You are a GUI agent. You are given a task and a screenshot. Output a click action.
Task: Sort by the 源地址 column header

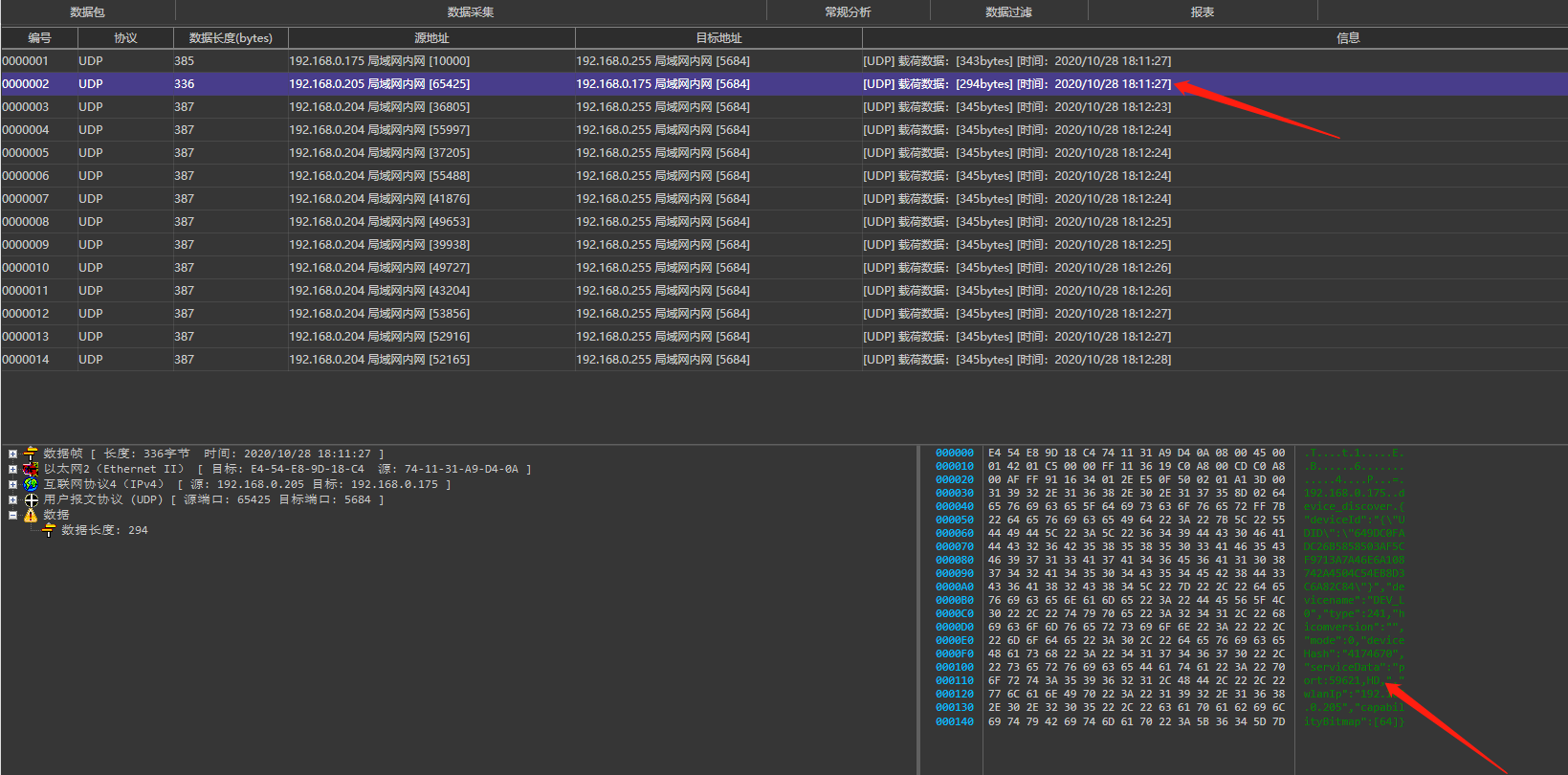(431, 38)
